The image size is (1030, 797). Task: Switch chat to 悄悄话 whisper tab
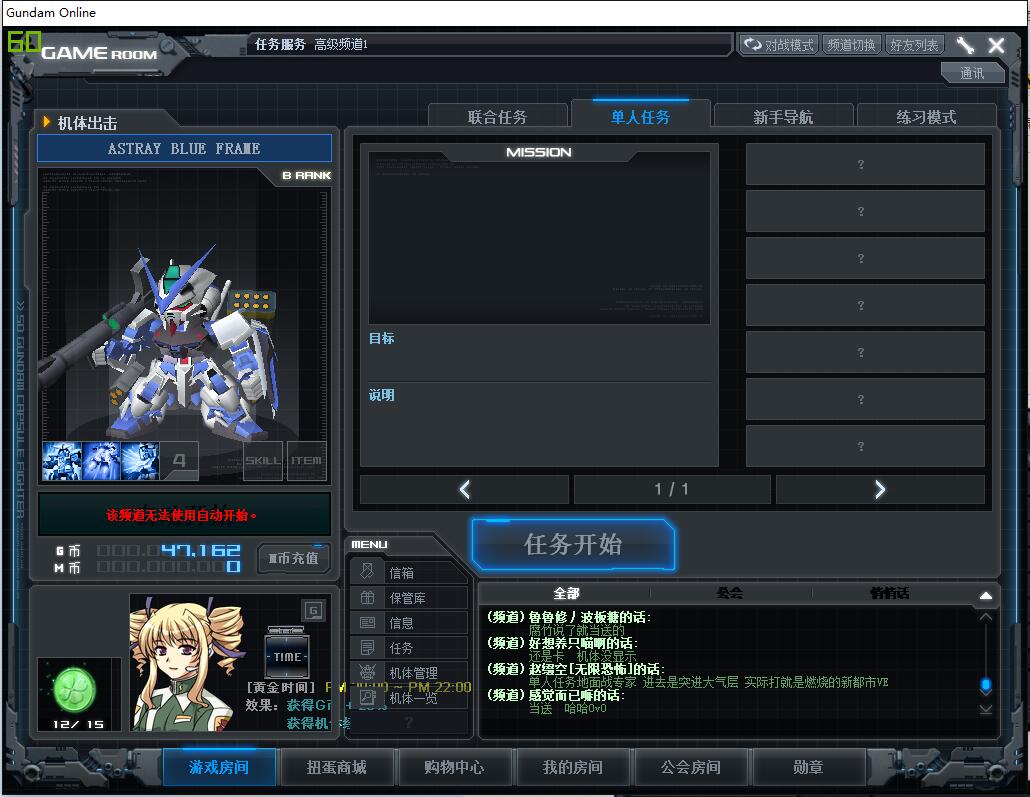tap(890, 593)
